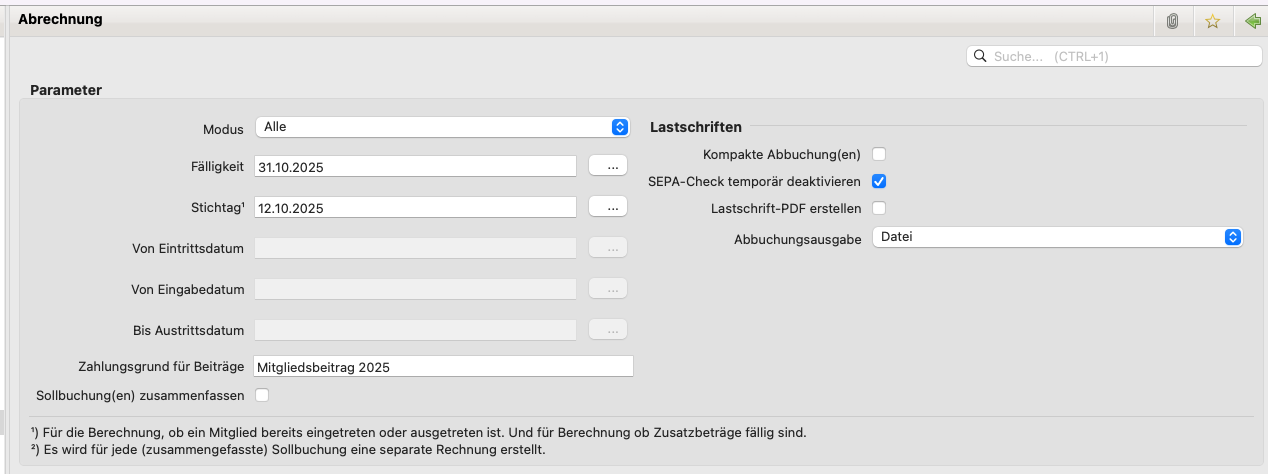Click the green back arrow icon

pos(1252,21)
